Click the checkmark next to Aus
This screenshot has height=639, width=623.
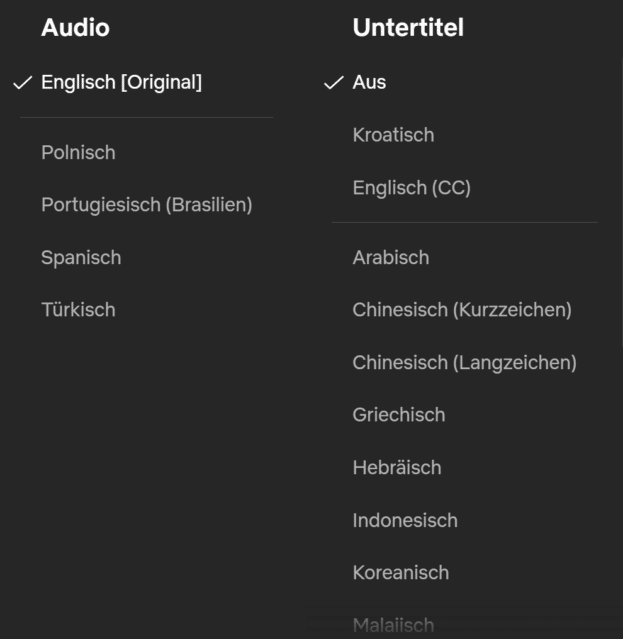click(x=334, y=83)
